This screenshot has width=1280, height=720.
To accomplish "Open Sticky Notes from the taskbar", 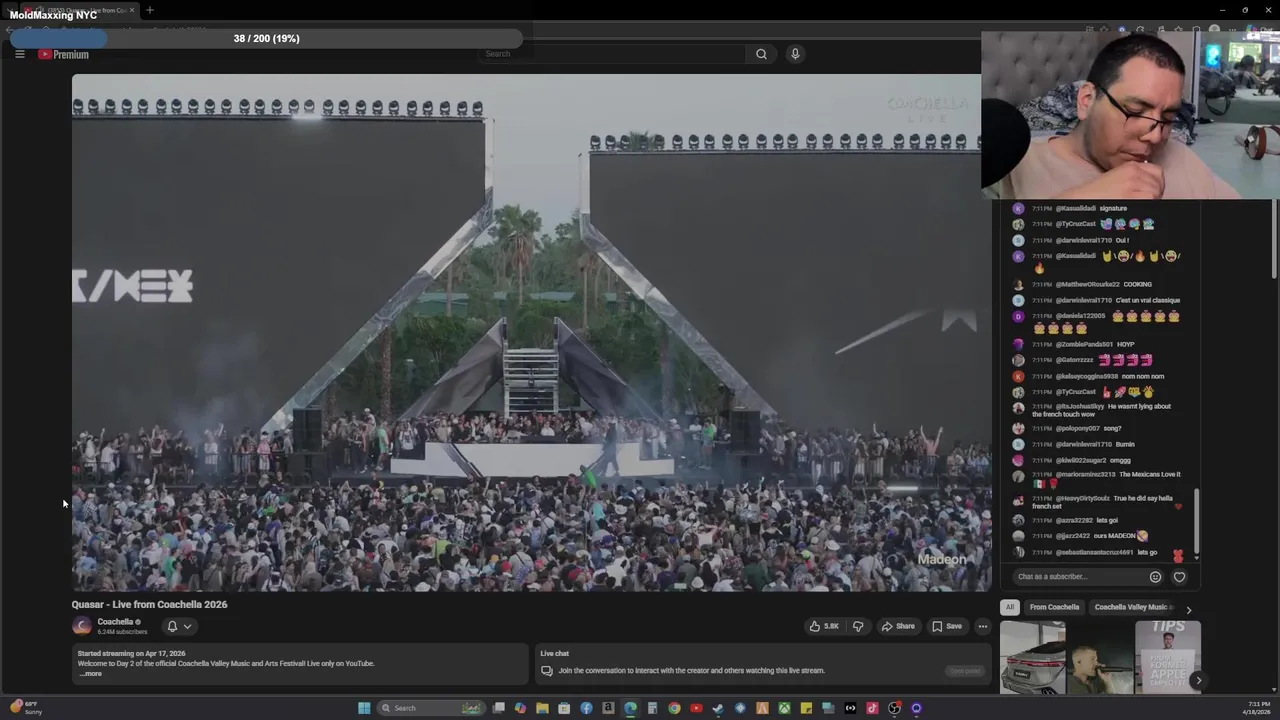I will pos(806,708).
